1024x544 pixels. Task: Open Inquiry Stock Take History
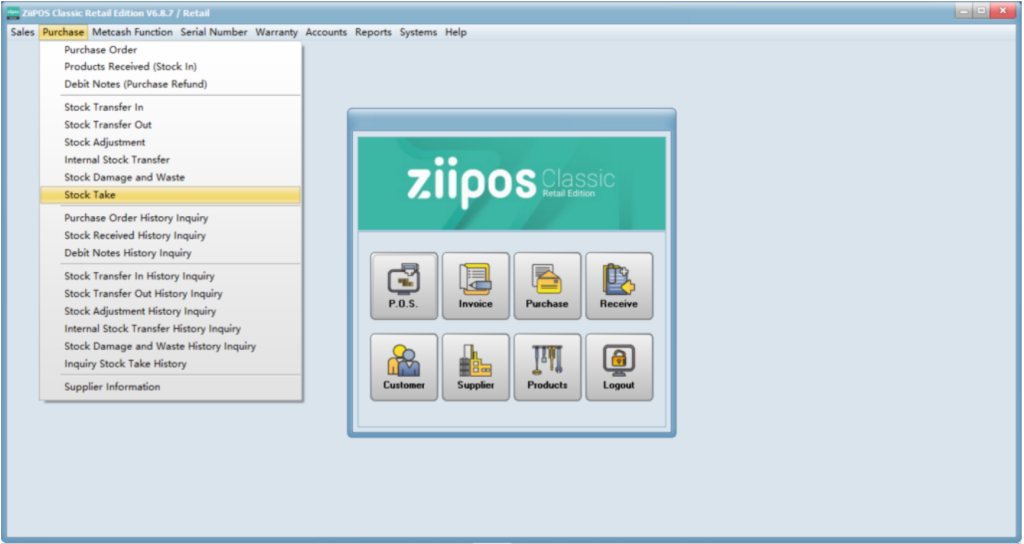(x=125, y=364)
